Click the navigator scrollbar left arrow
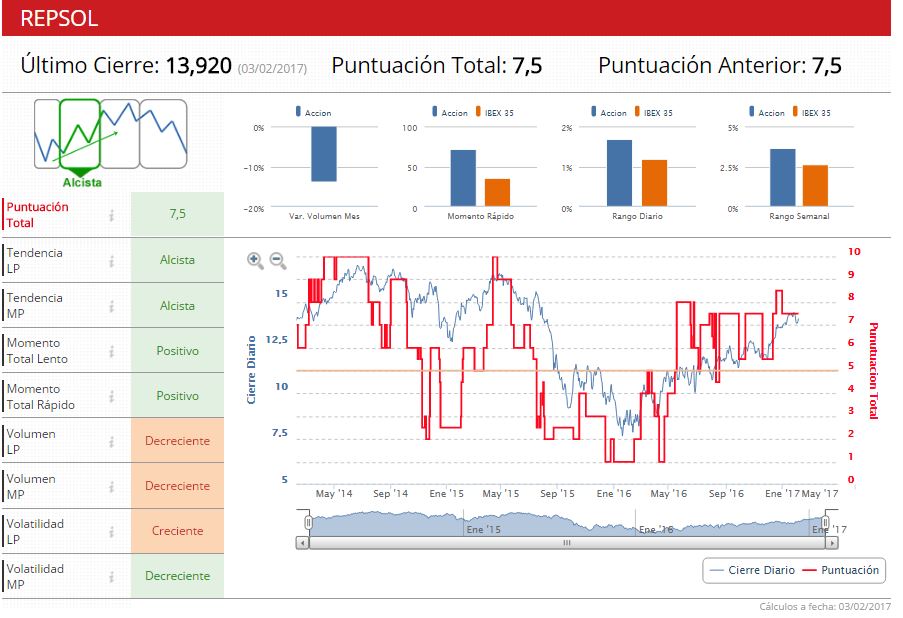Image resolution: width=903 pixels, height=618 pixels. click(302, 543)
